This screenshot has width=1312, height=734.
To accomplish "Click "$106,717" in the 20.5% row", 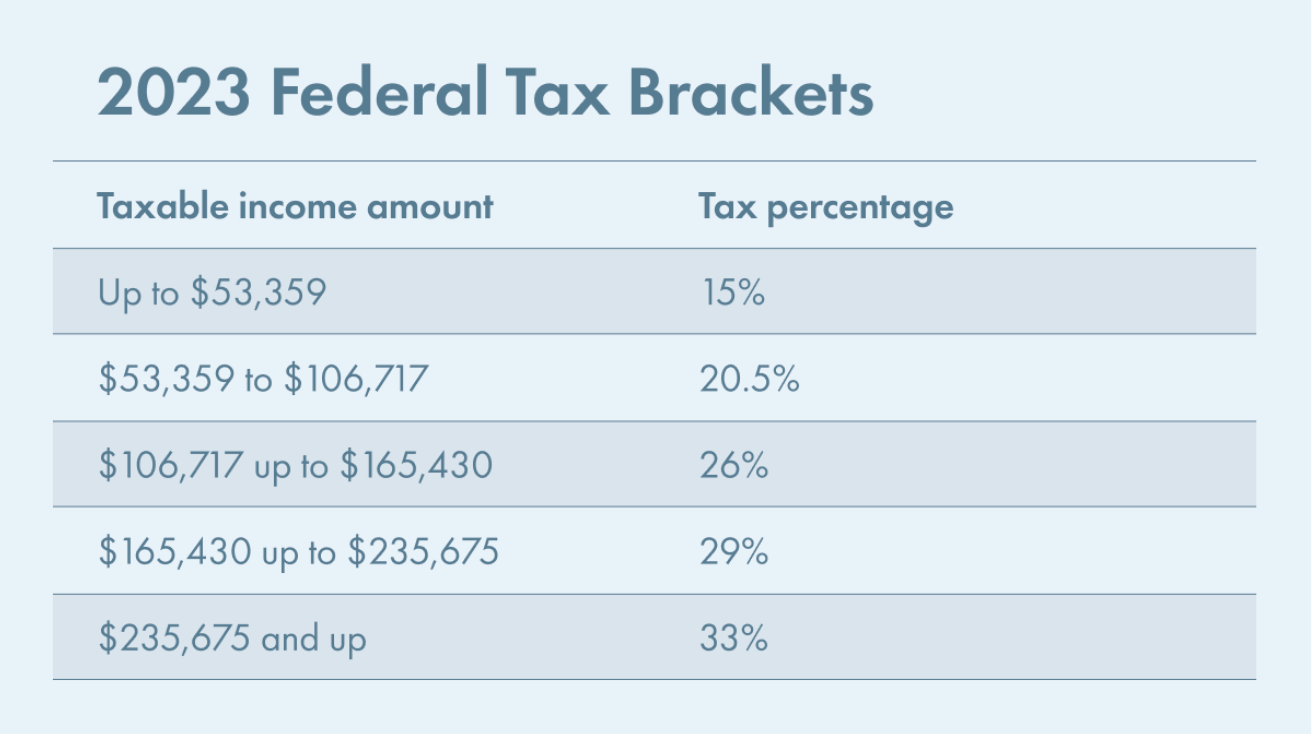I will click(x=356, y=379).
